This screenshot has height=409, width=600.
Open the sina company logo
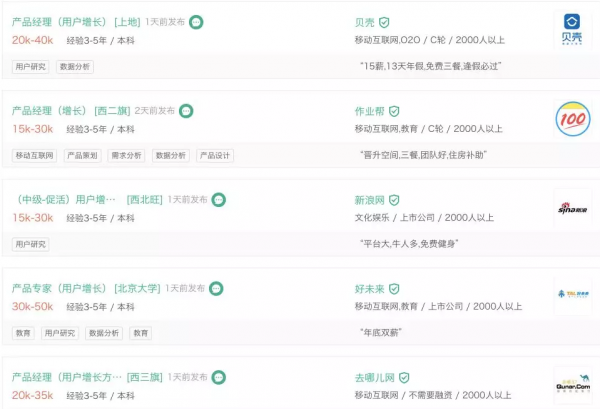(x=572, y=208)
